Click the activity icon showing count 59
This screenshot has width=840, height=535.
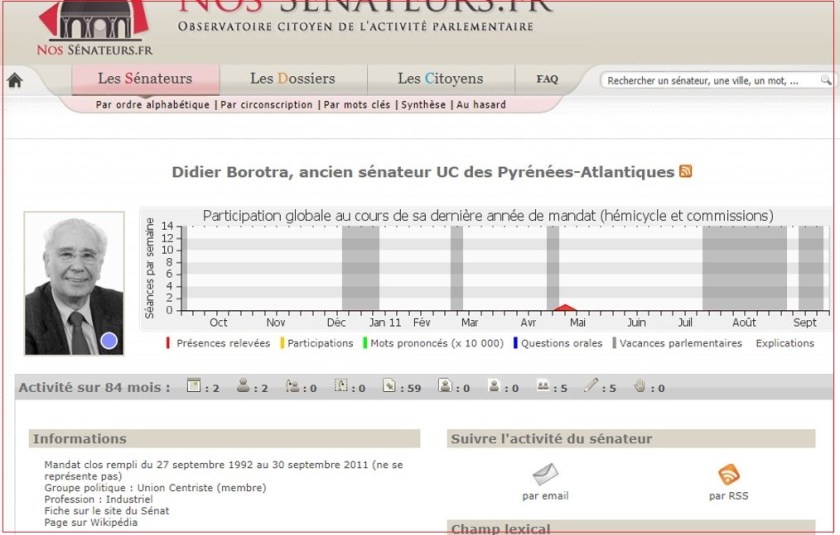pyautogui.click(x=389, y=386)
